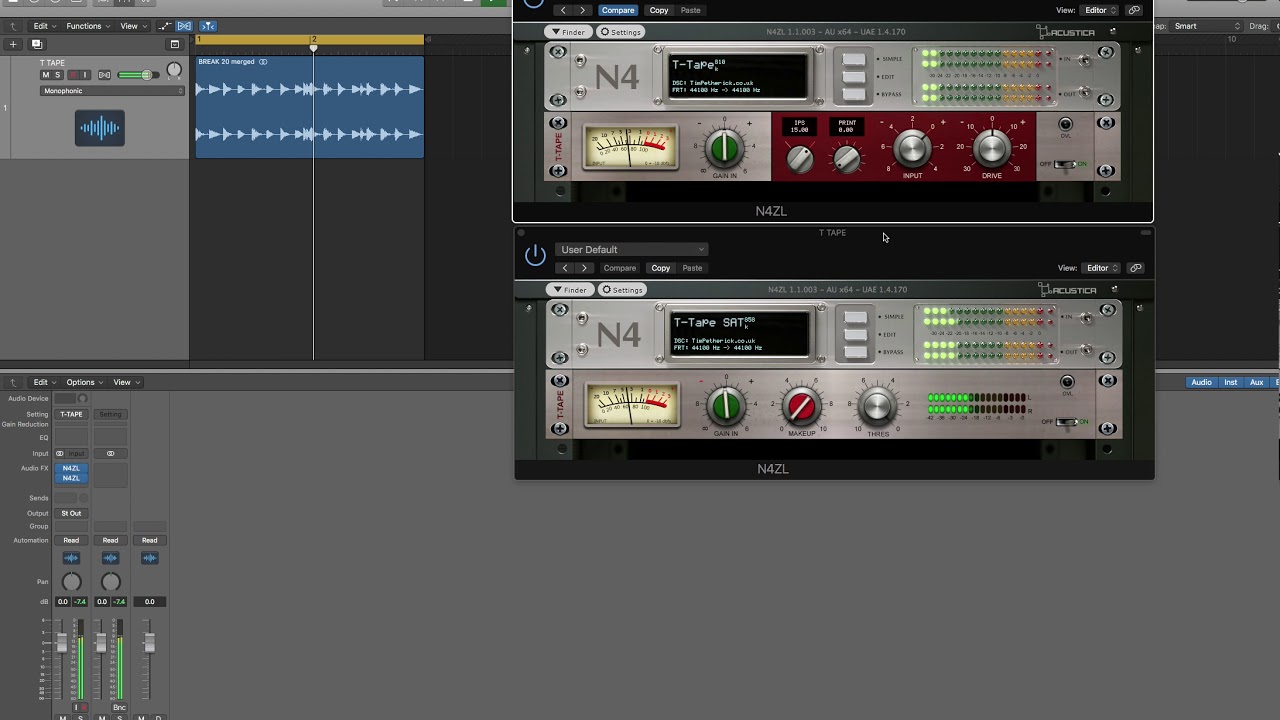Click the green GAIN IN knob on T-Tape SAT

725,407
